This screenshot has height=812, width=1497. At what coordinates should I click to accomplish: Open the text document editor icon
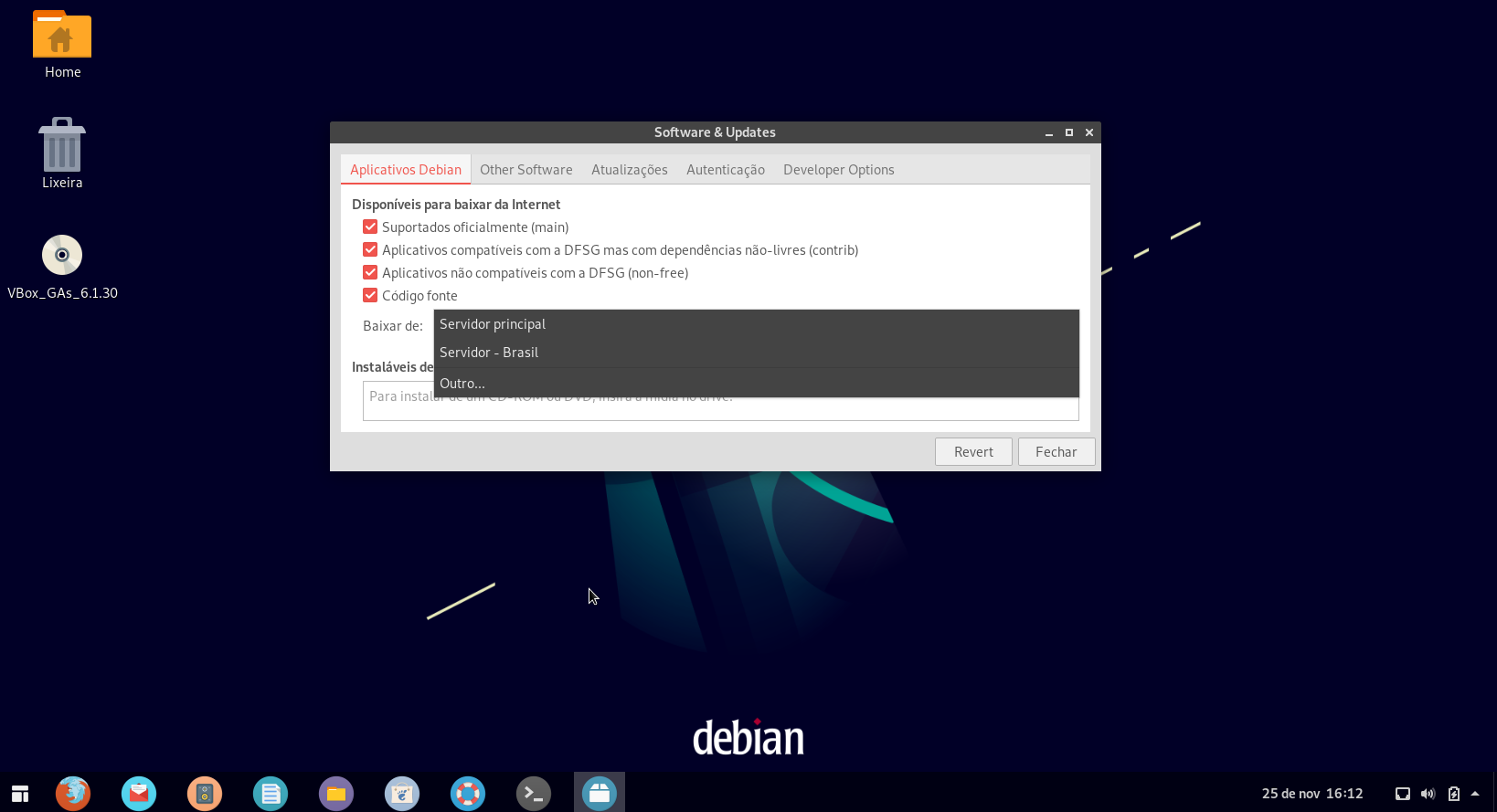pos(271,793)
